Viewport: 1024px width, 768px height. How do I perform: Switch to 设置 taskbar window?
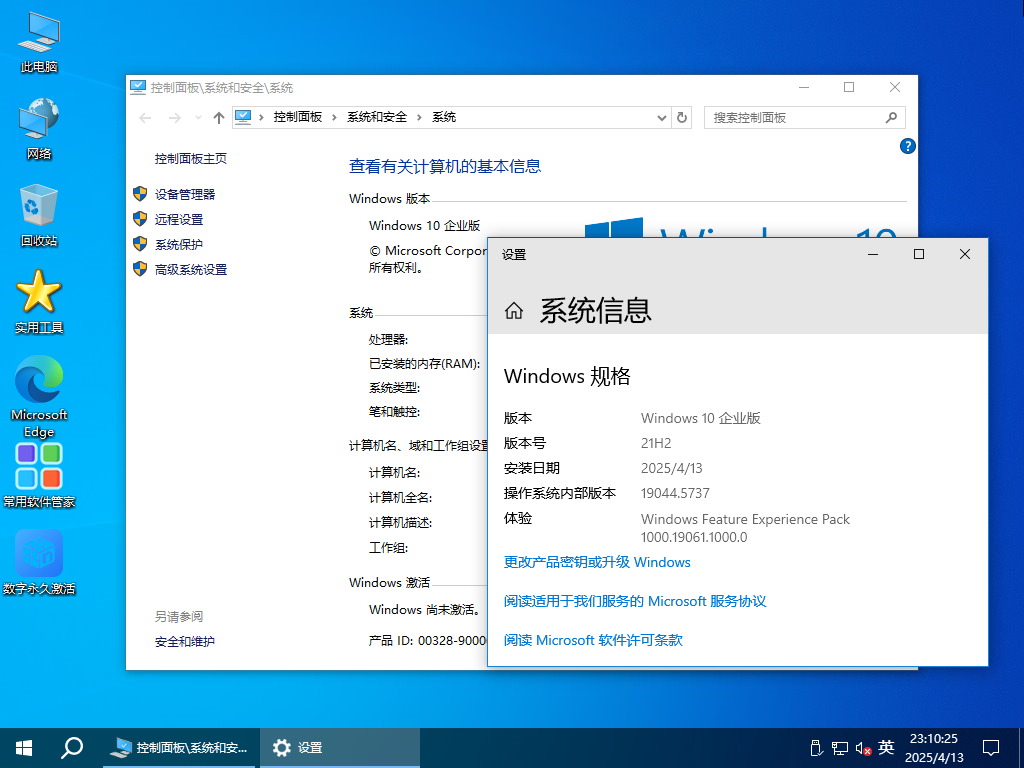(x=340, y=748)
